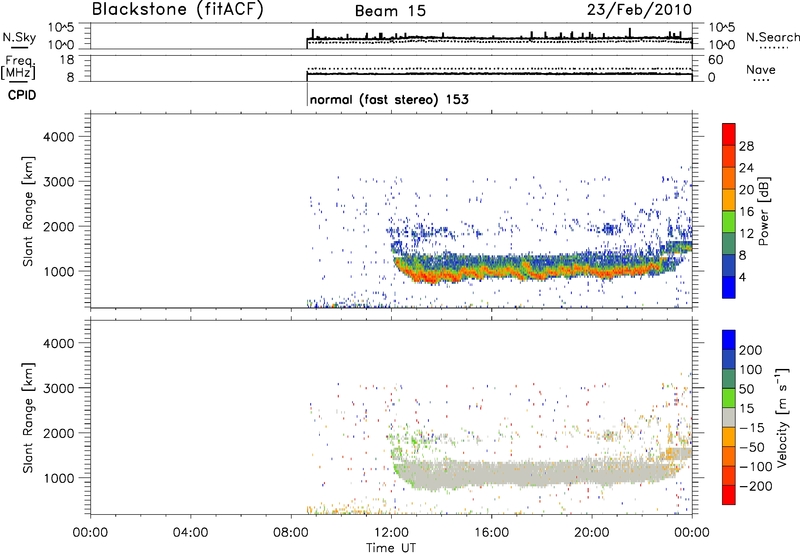The width and height of the screenshot is (800, 554).
Task: Click the blue bottom of power colorbar
Action: pos(729,287)
